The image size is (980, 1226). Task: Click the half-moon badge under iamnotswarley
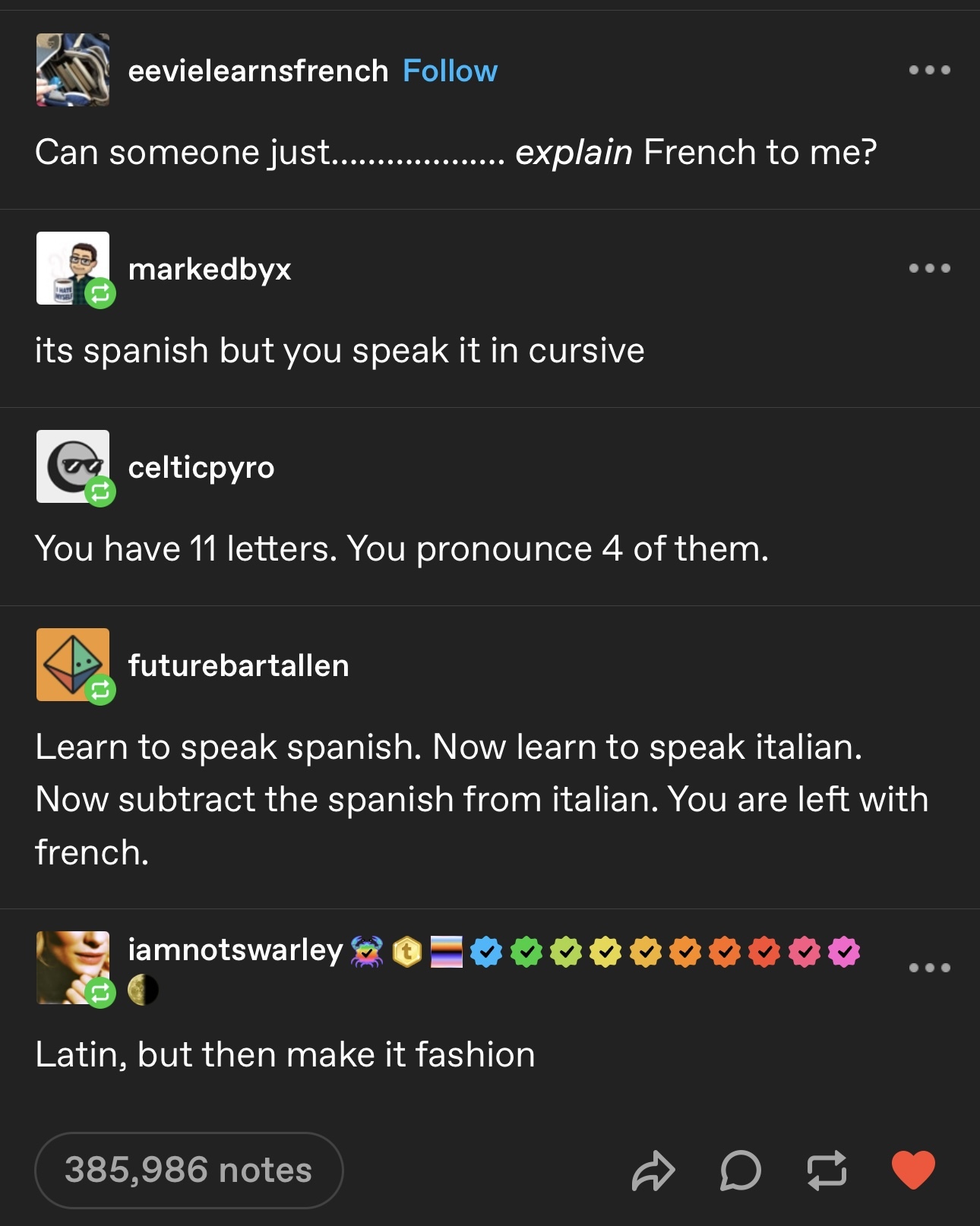point(143,991)
